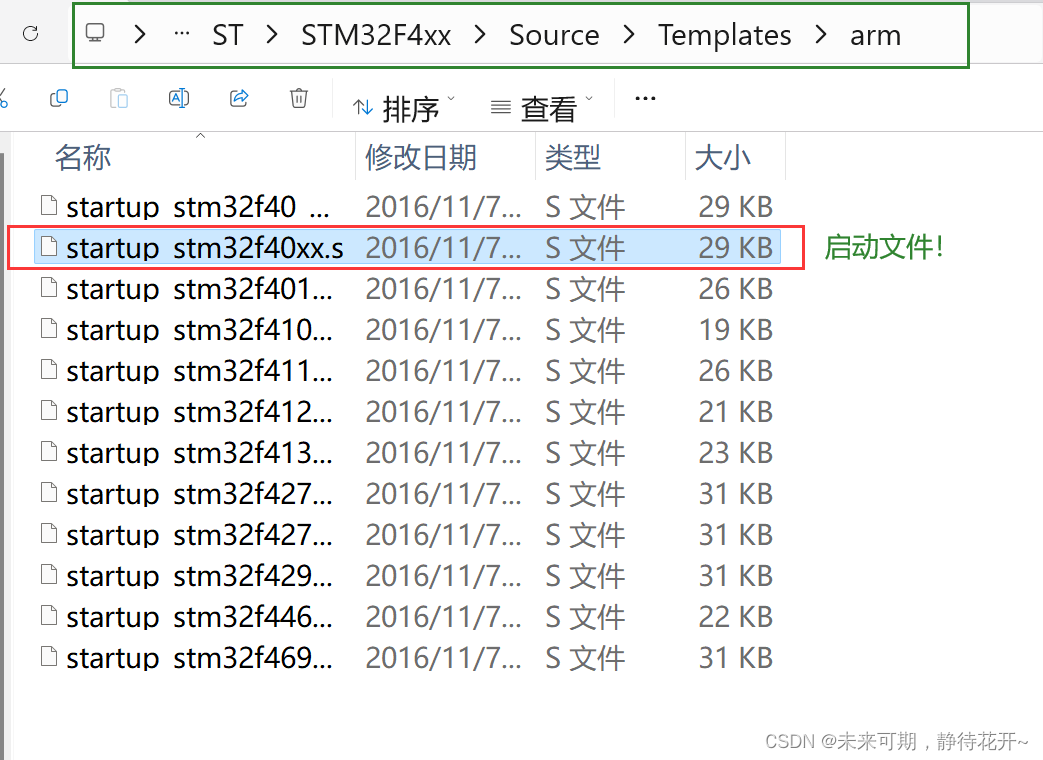Click the arm breadcrumb segment
Image resolution: width=1043 pixels, height=760 pixels.
click(x=875, y=35)
